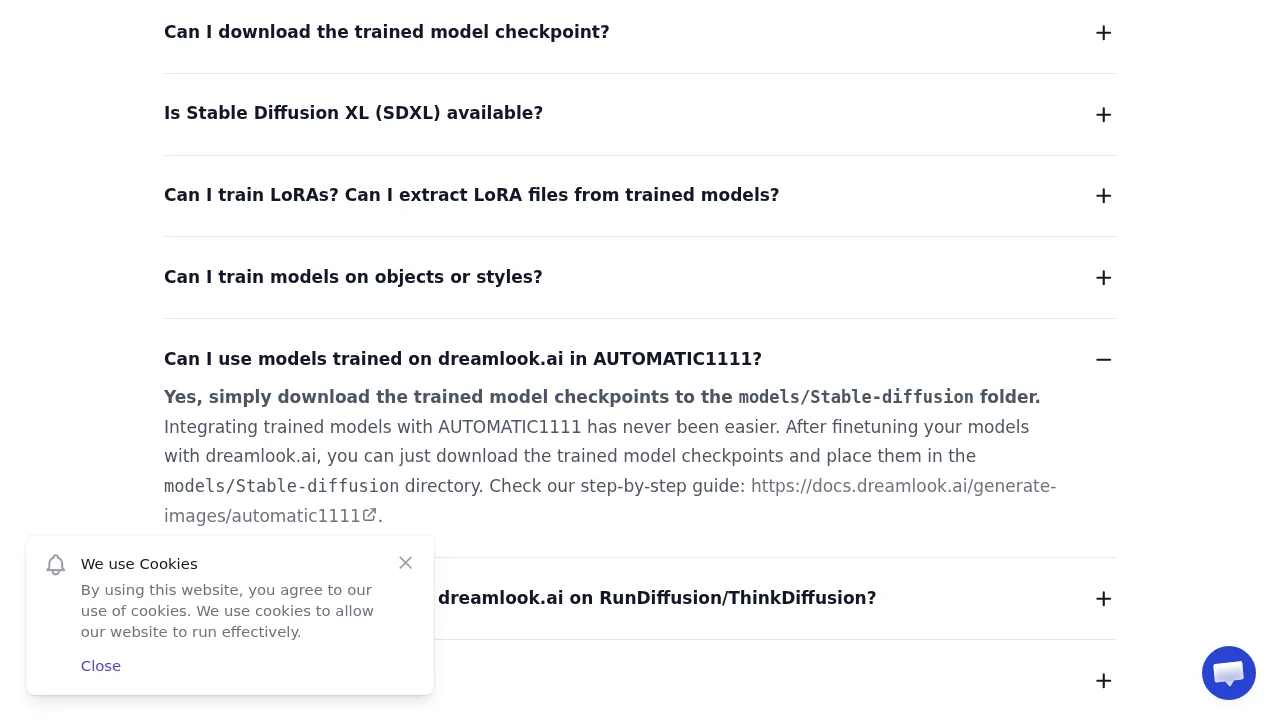Open the chat support bubble widget
Viewport: 1280px width, 720px height.
[x=1228, y=673]
